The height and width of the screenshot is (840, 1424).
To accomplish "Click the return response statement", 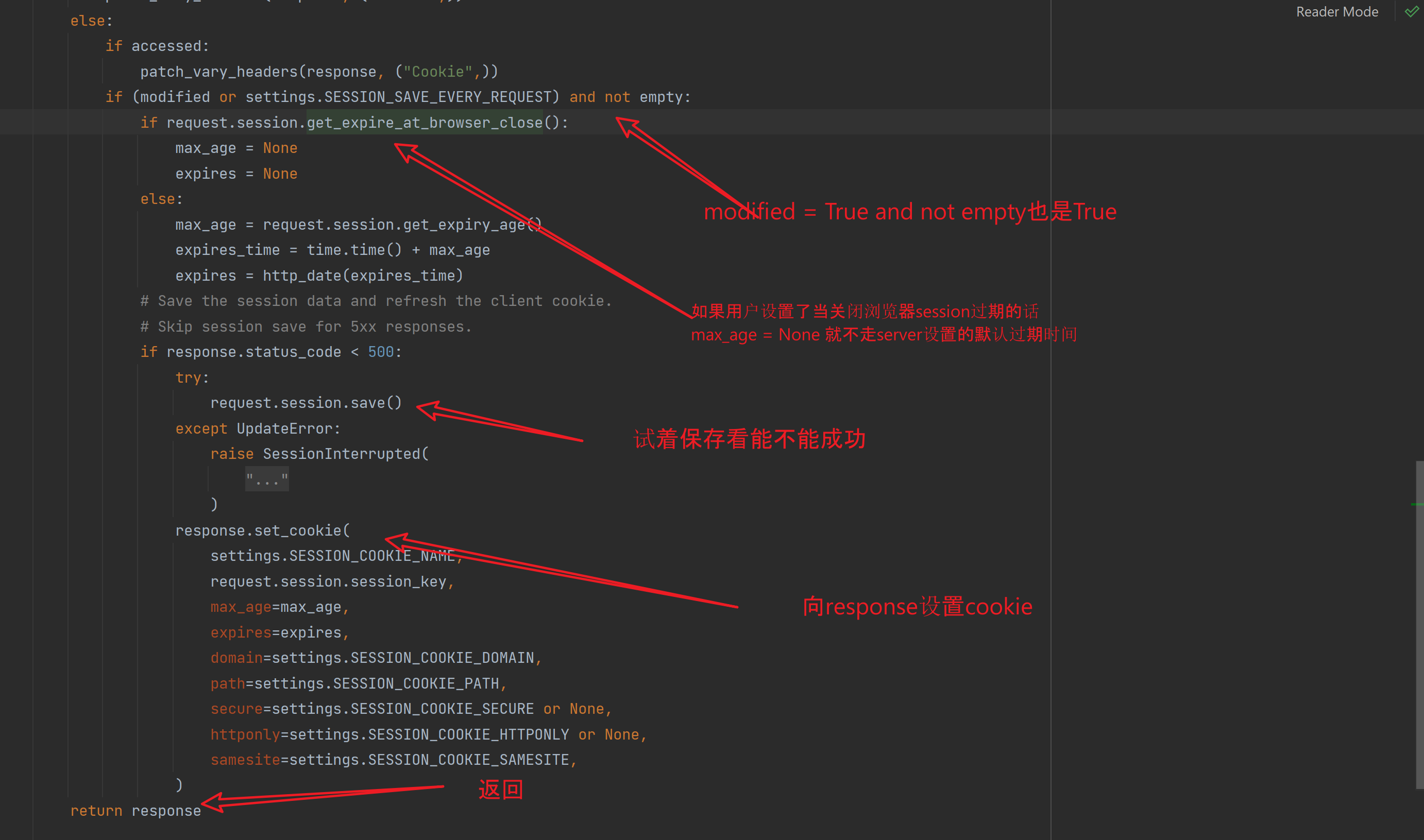I will [x=135, y=811].
